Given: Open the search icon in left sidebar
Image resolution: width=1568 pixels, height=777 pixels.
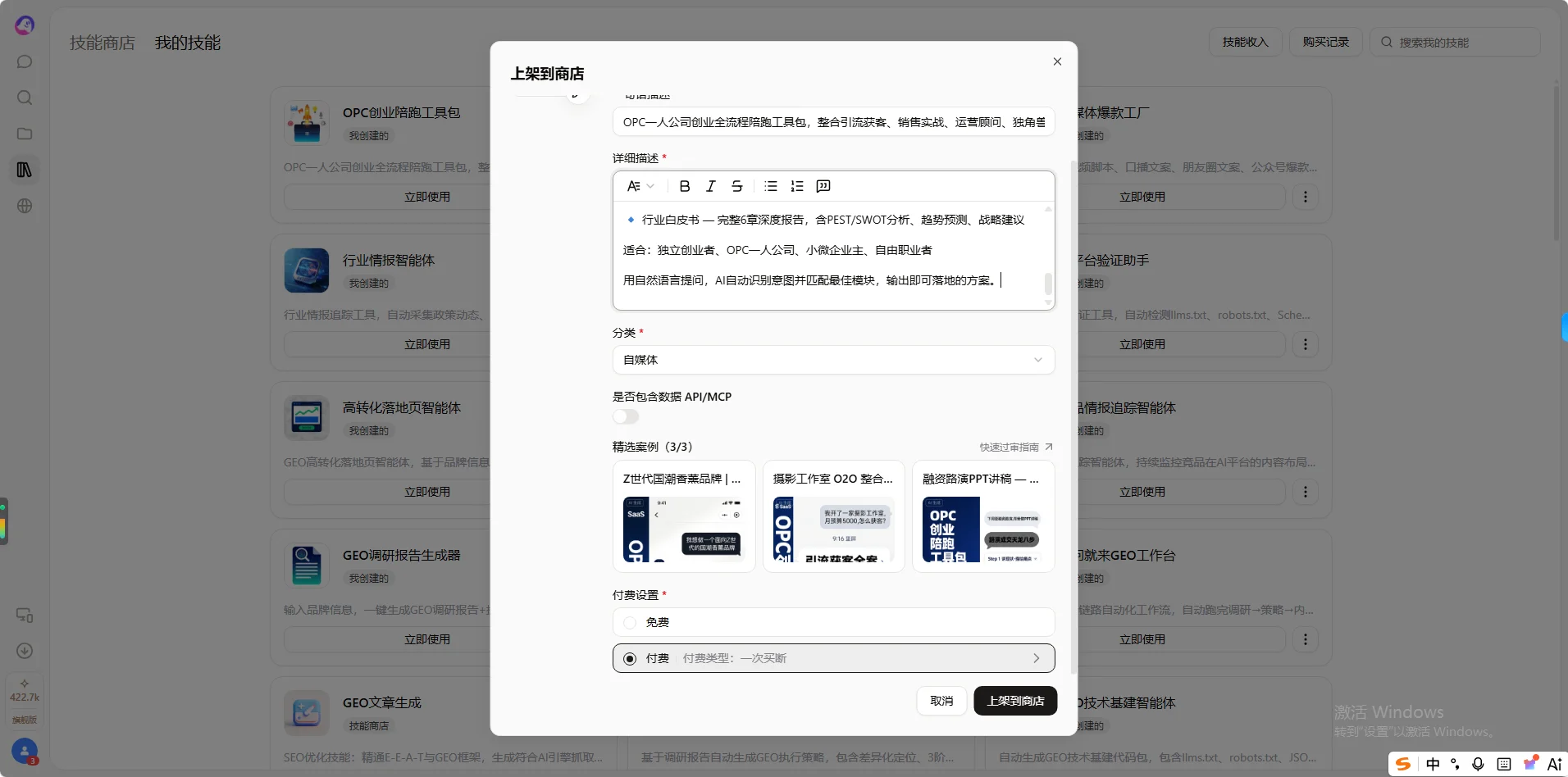Looking at the screenshot, I should point(25,98).
